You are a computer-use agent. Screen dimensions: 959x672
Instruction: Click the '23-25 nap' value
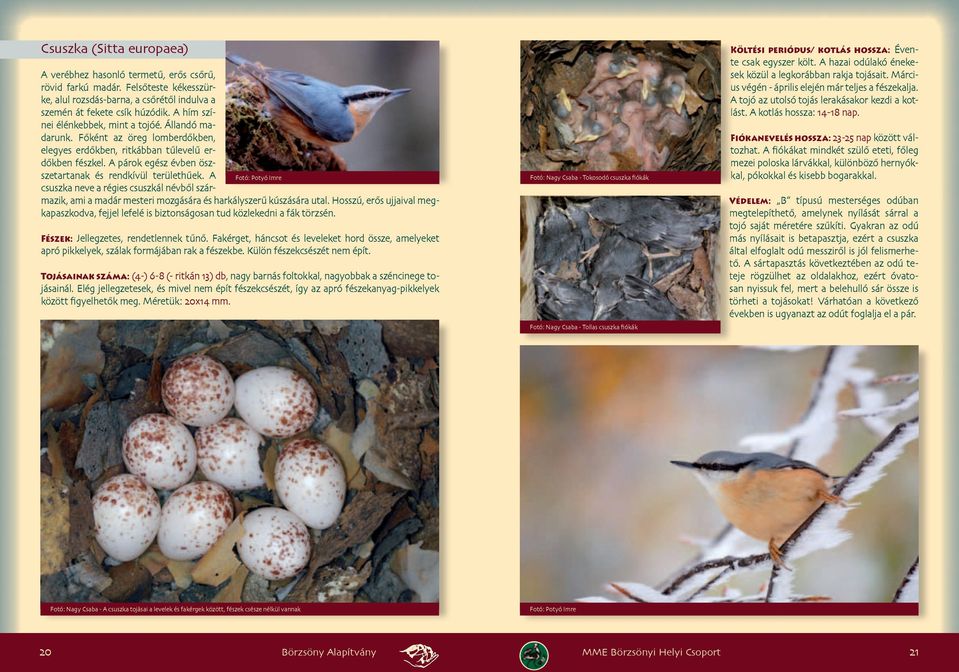coord(851,138)
